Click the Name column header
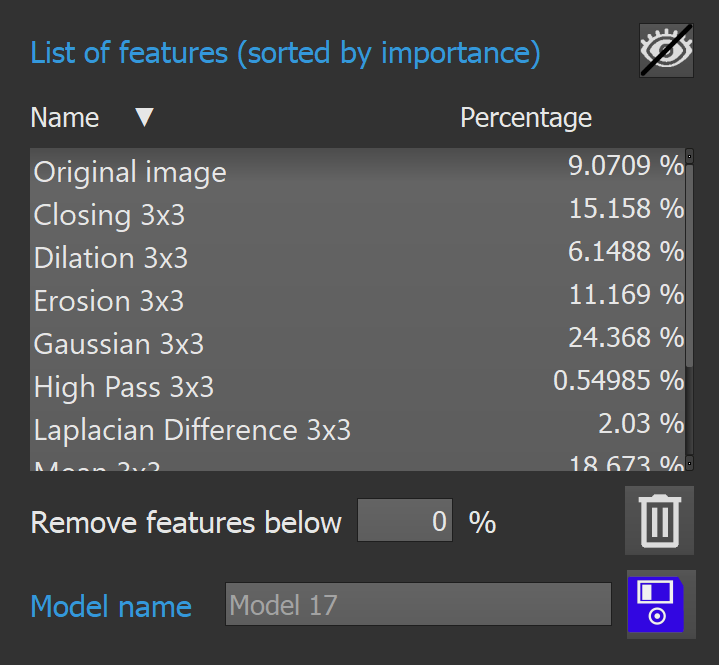719x665 pixels. (65, 118)
